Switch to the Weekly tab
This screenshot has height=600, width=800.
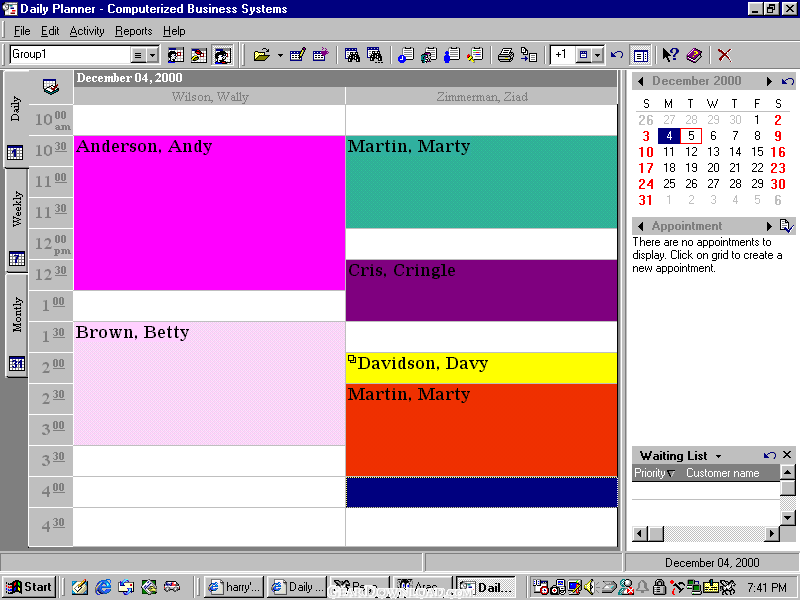click(17, 208)
